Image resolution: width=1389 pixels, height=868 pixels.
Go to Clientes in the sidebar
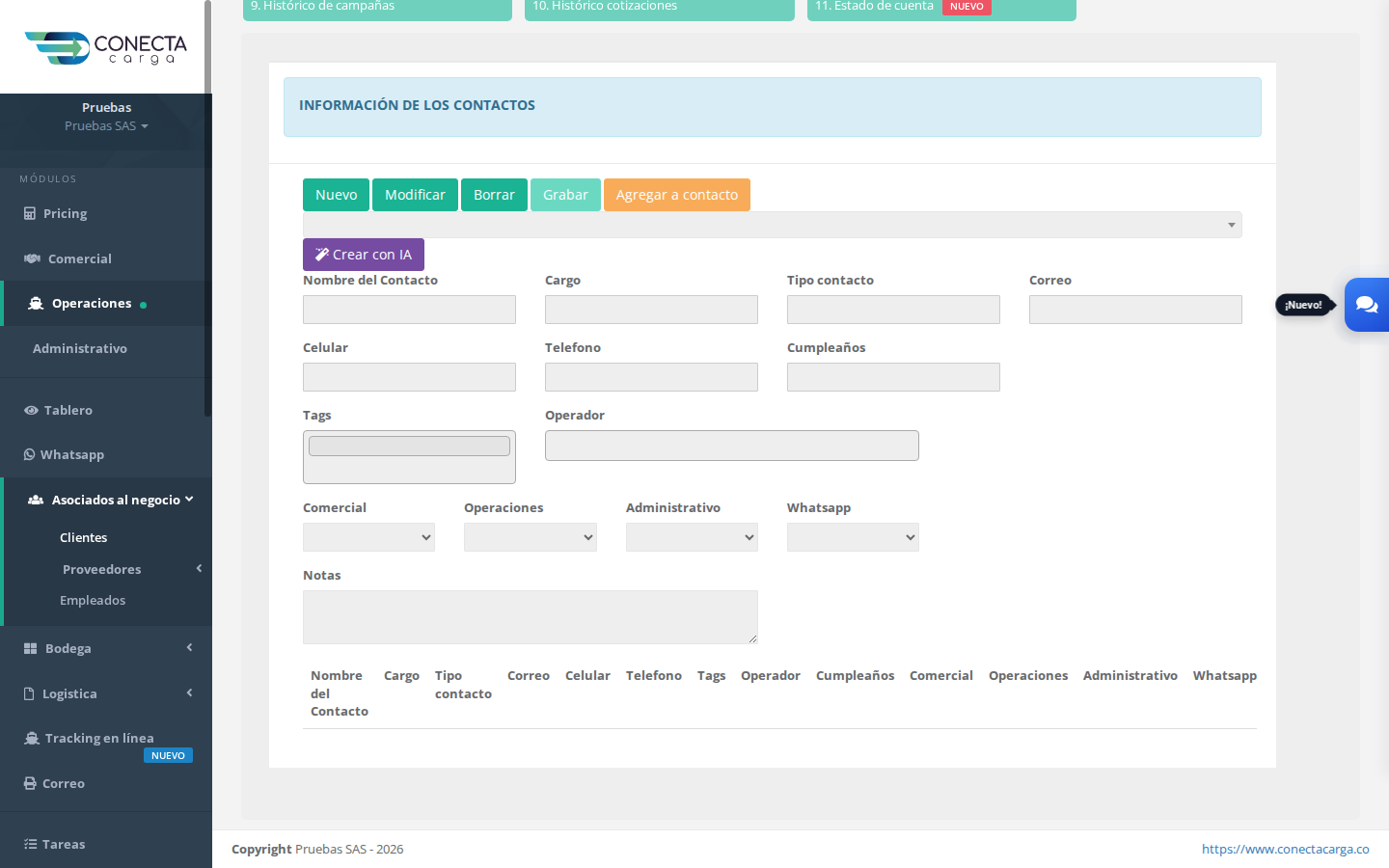point(84,537)
